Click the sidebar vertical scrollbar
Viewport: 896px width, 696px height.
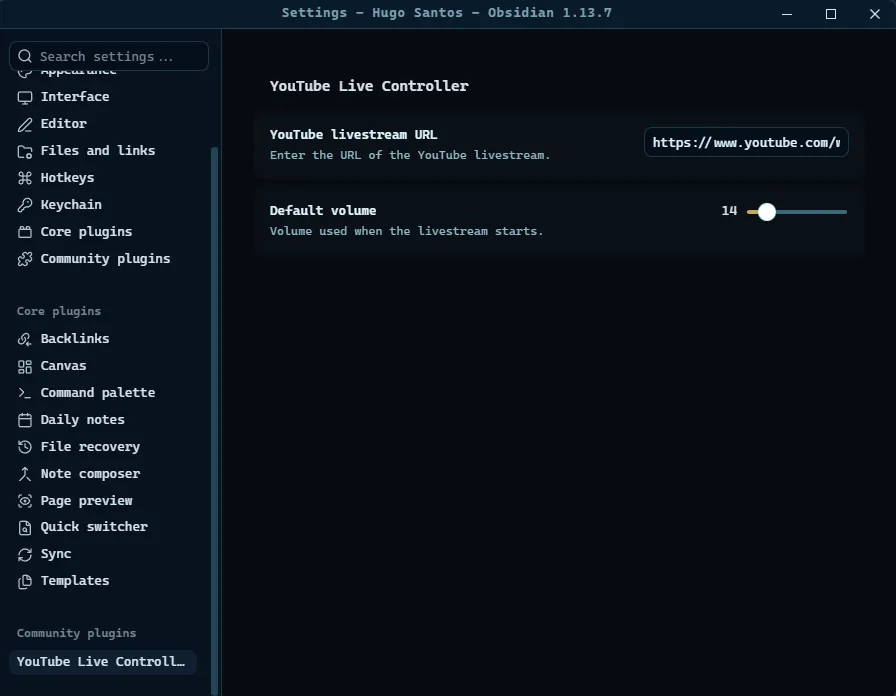coord(215,421)
